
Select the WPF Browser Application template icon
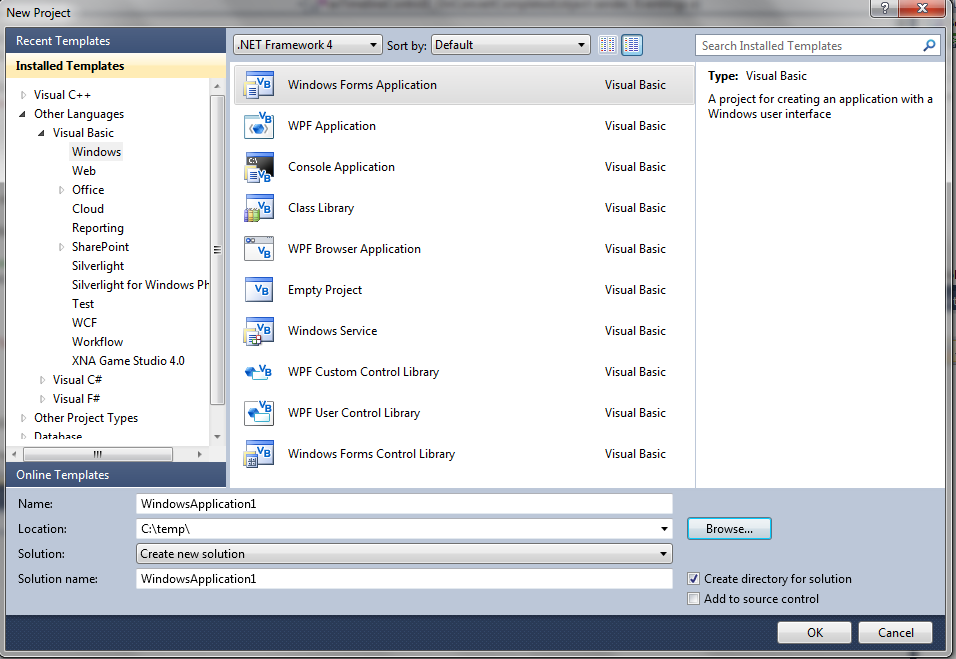pyautogui.click(x=258, y=248)
